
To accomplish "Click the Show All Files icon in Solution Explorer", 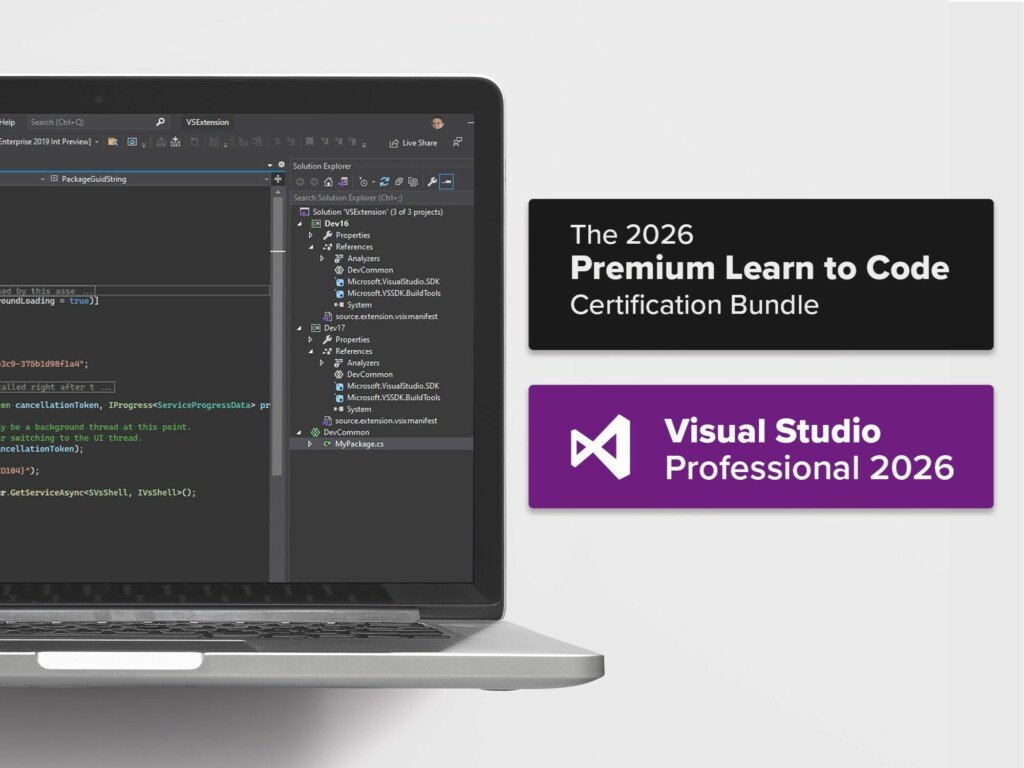I will (x=411, y=182).
